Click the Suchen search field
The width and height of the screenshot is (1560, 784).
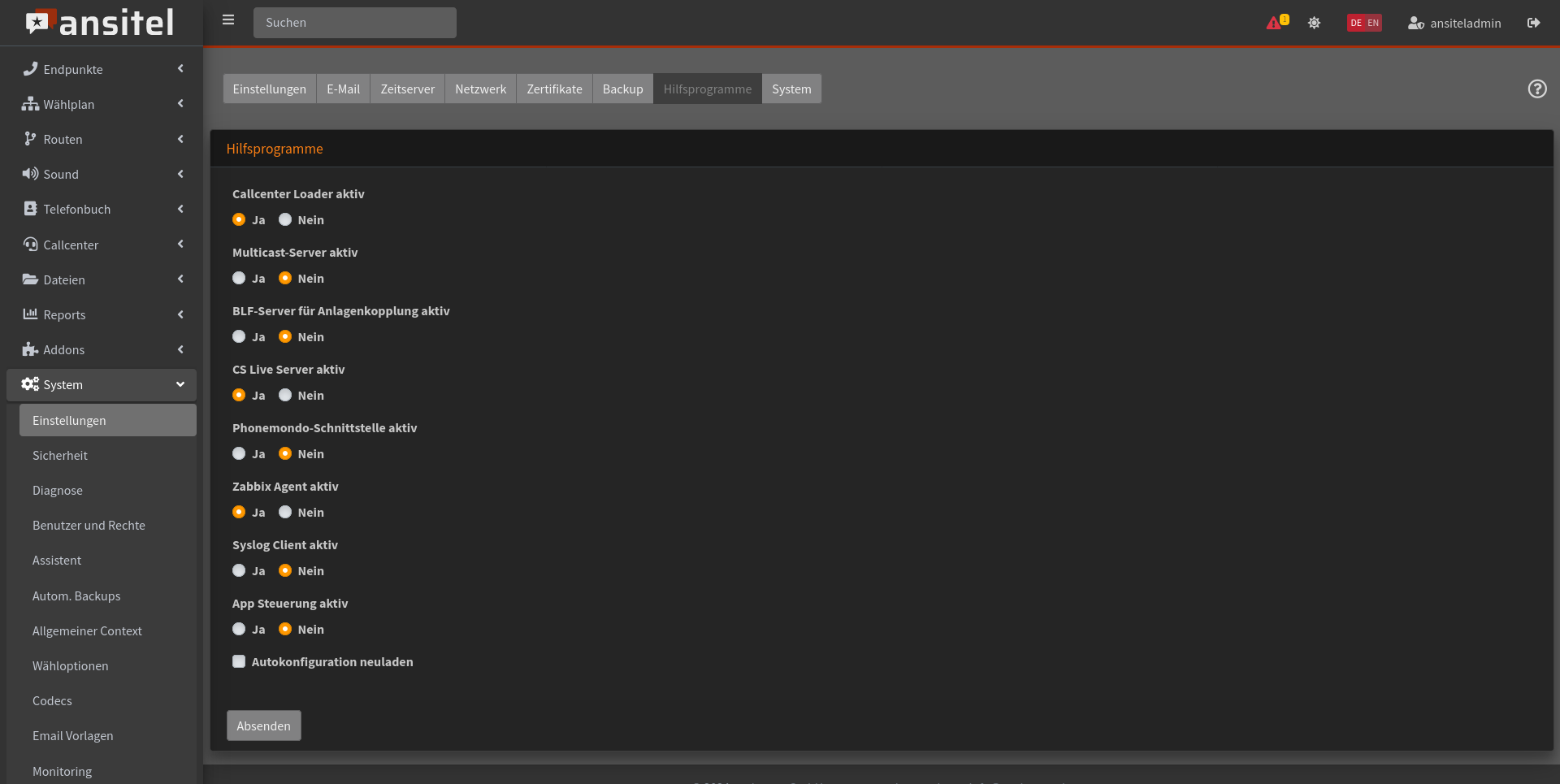pyautogui.click(x=355, y=23)
